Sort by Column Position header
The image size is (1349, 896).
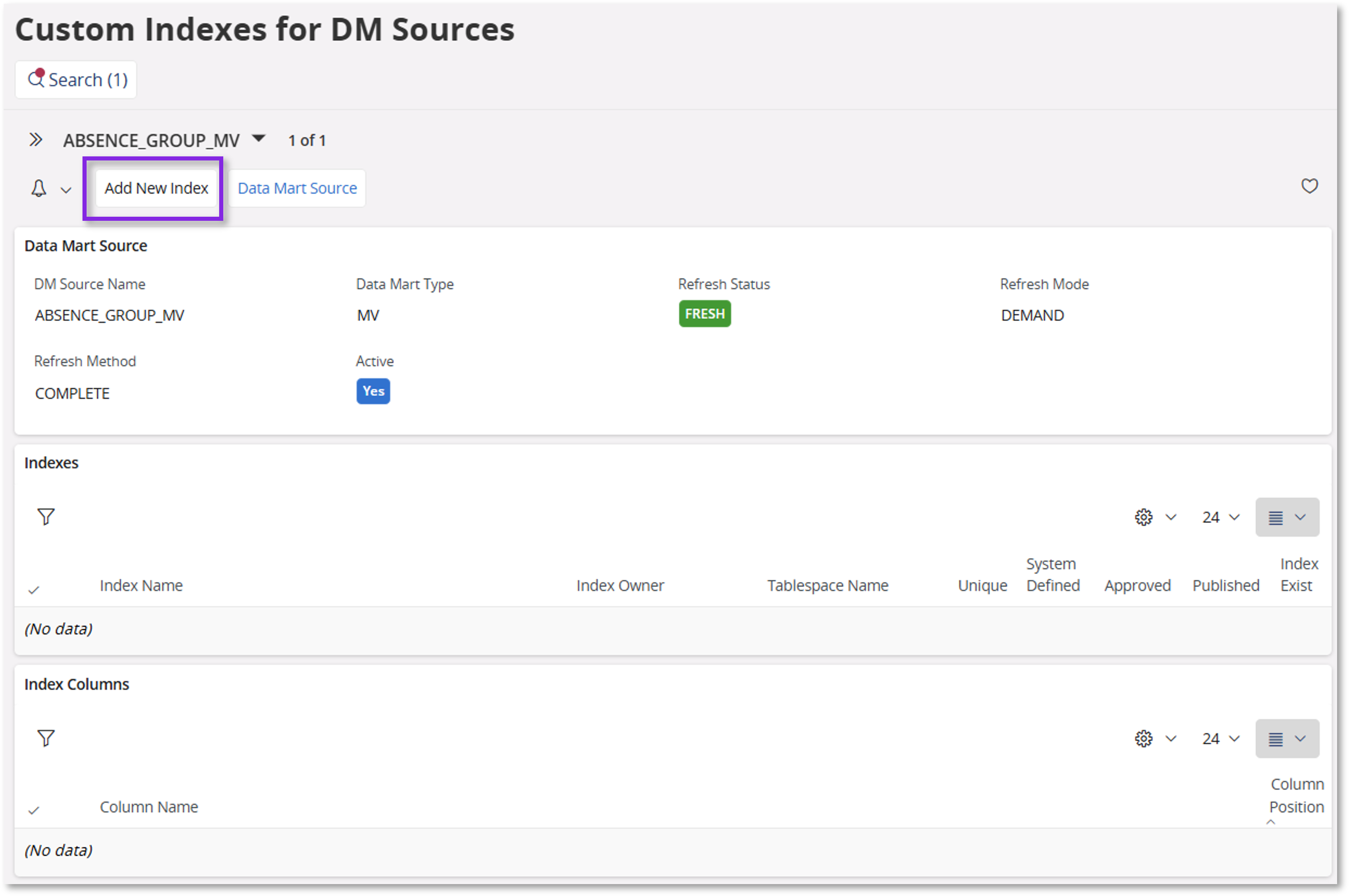[x=1296, y=796]
